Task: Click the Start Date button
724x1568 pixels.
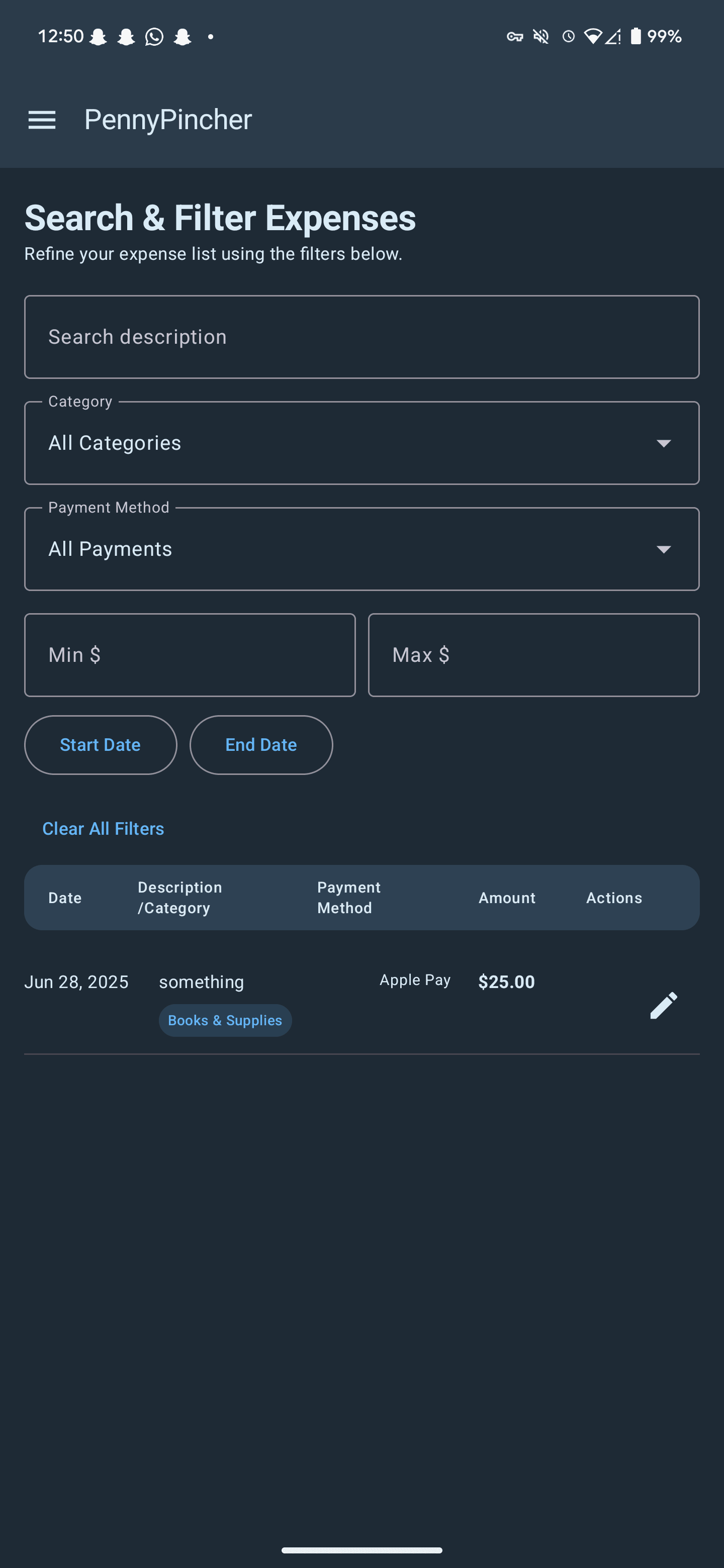Action: coord(101,745)
